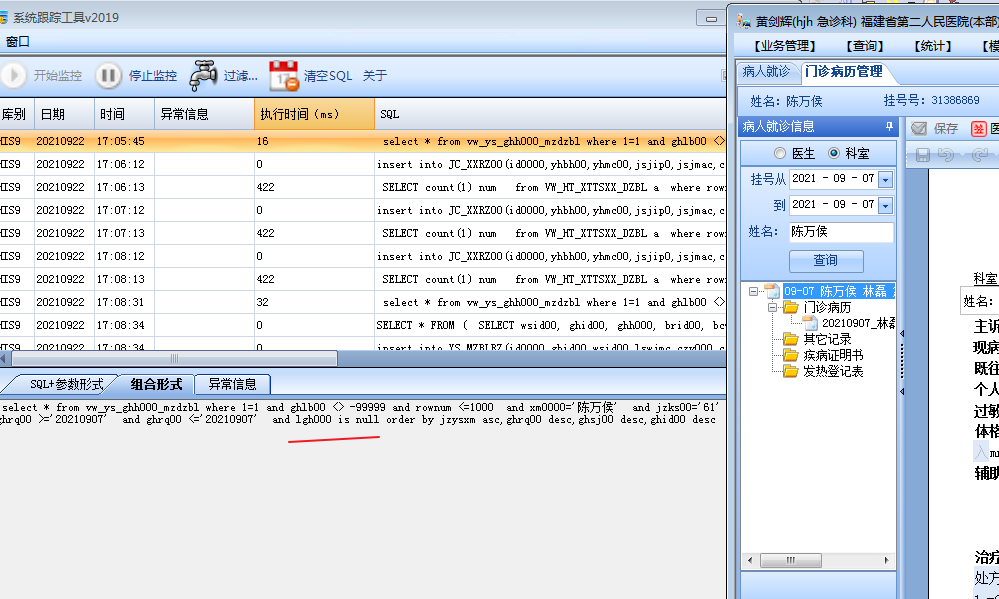Image resolution: width=999 pixels, height=599 pixels.
Task: Click the 到 date field
Action: pyautogui.click(x=841, y=205)
